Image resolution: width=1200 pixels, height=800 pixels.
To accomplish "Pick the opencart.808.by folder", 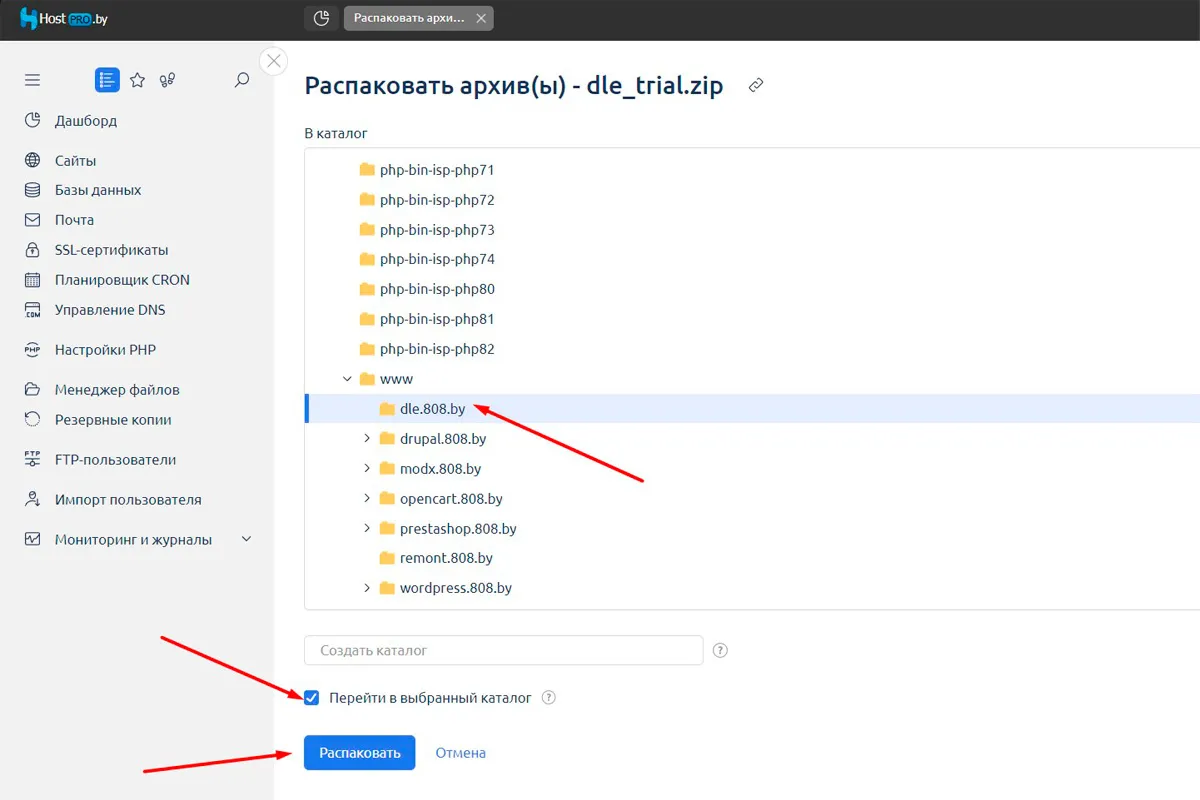I will click(451, 498).
